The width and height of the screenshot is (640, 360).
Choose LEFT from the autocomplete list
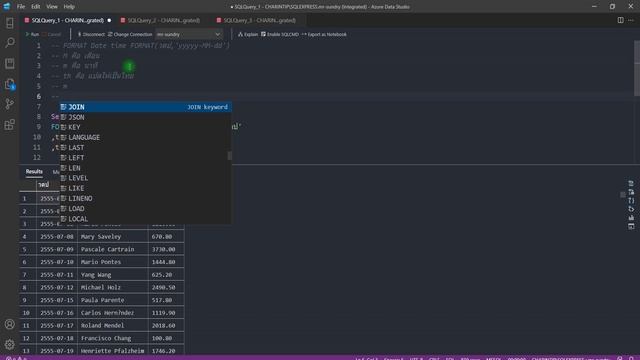(x=145, y=158)
